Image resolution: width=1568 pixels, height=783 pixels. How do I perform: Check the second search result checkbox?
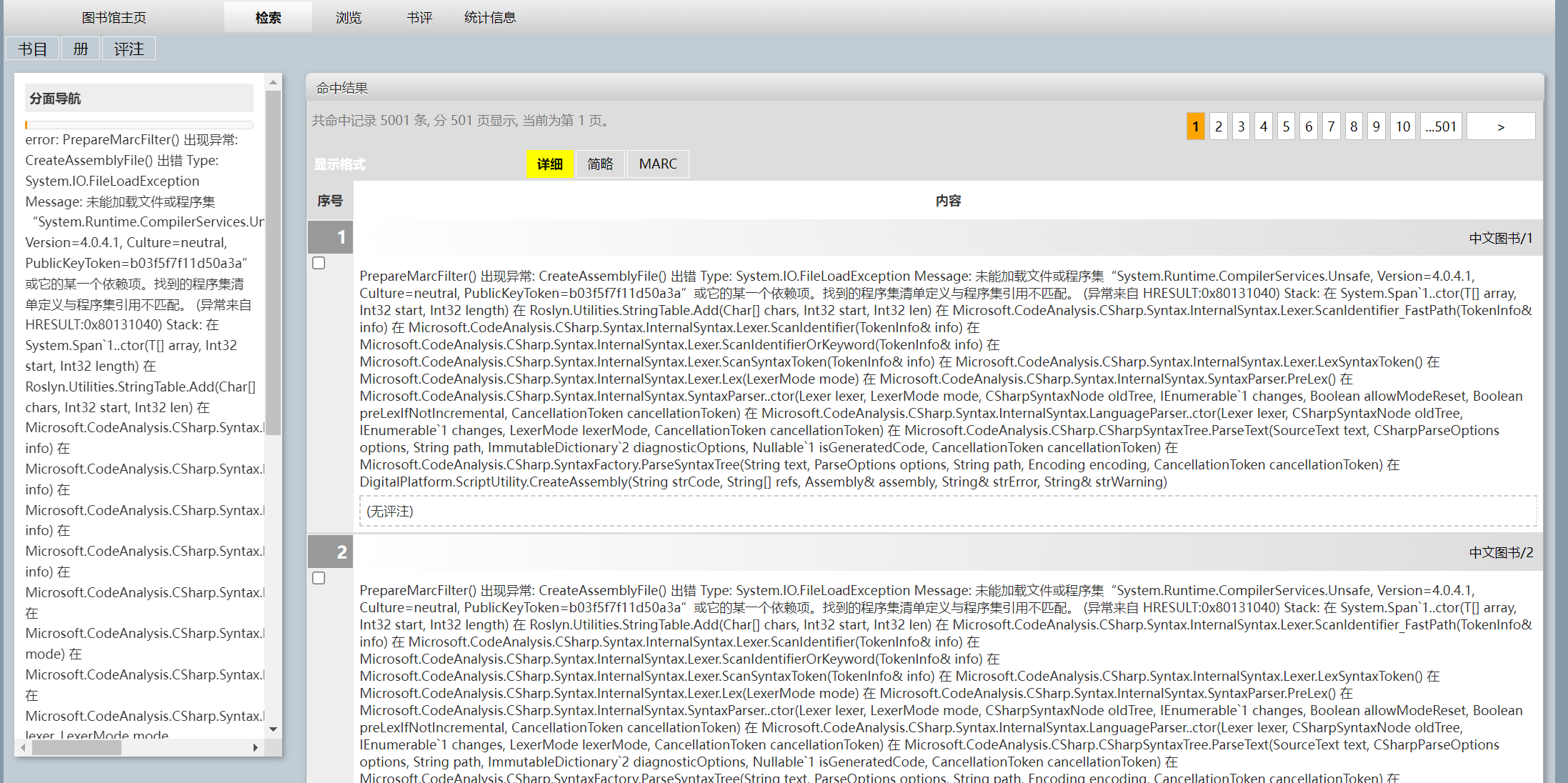(318, 578)
